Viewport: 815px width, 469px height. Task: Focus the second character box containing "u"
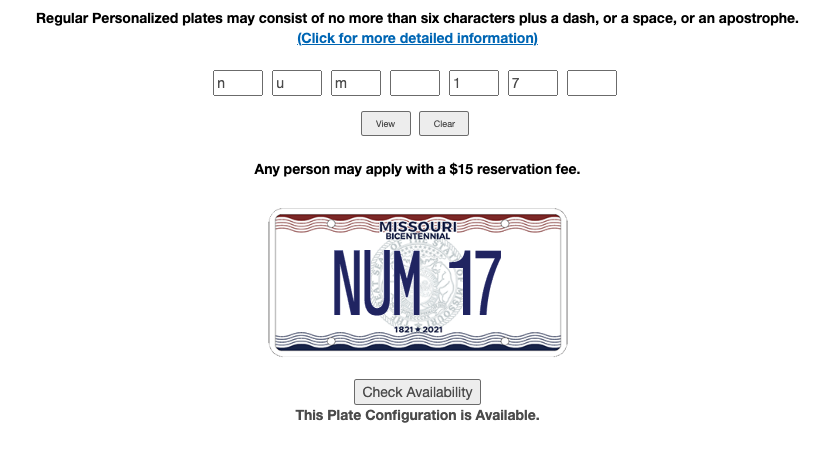(x=297, y=83)
